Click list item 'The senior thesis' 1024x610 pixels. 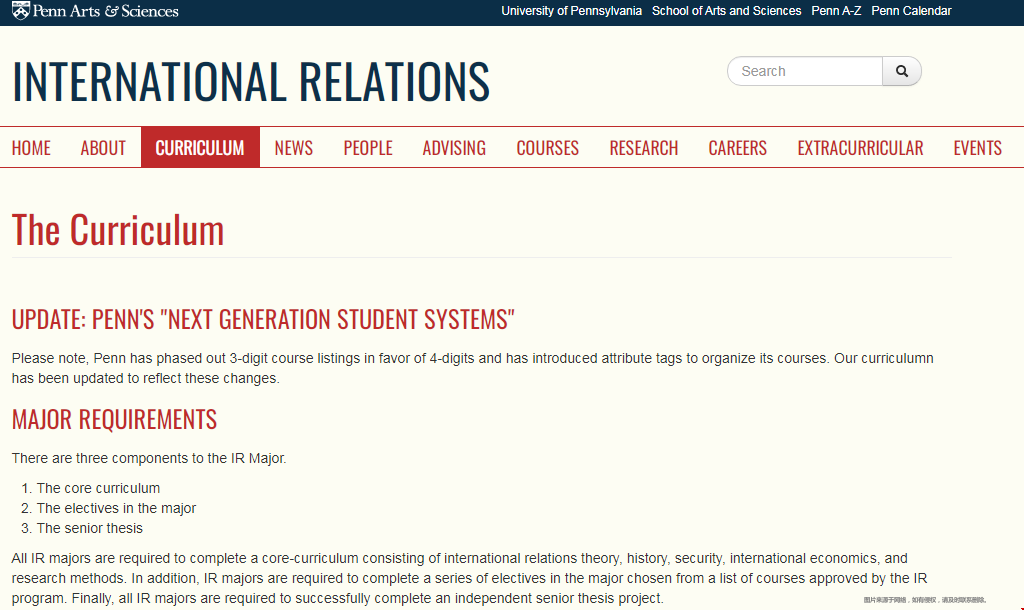point(89,528)
